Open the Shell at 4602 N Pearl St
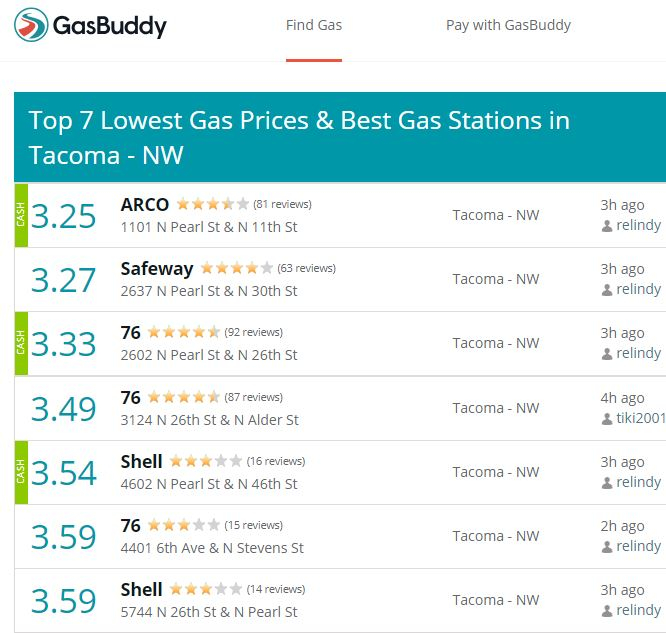This screenshot has width=666, height=633. (x=141, y=462)
